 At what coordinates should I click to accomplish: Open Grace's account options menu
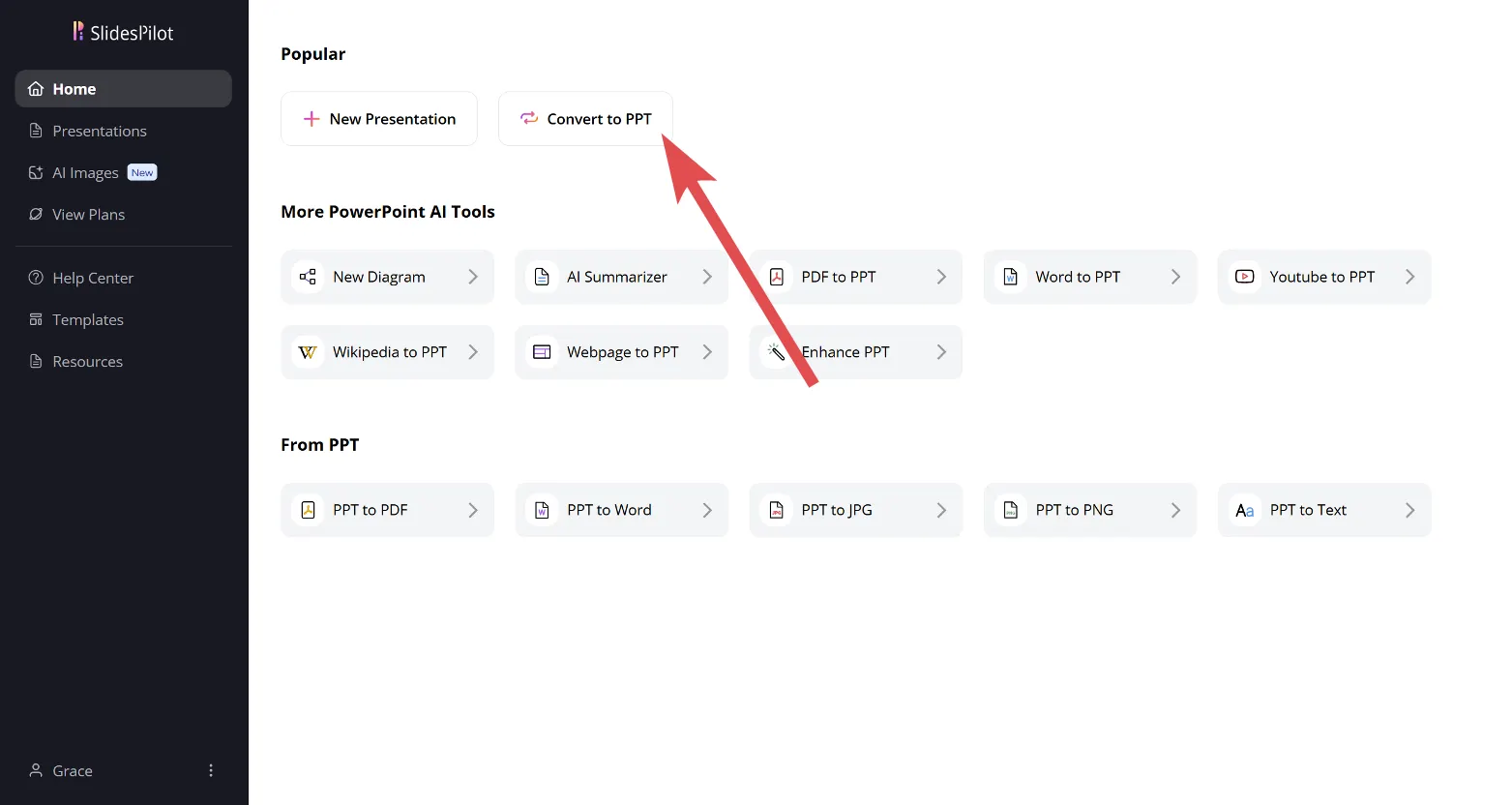(x=211, y=770)
